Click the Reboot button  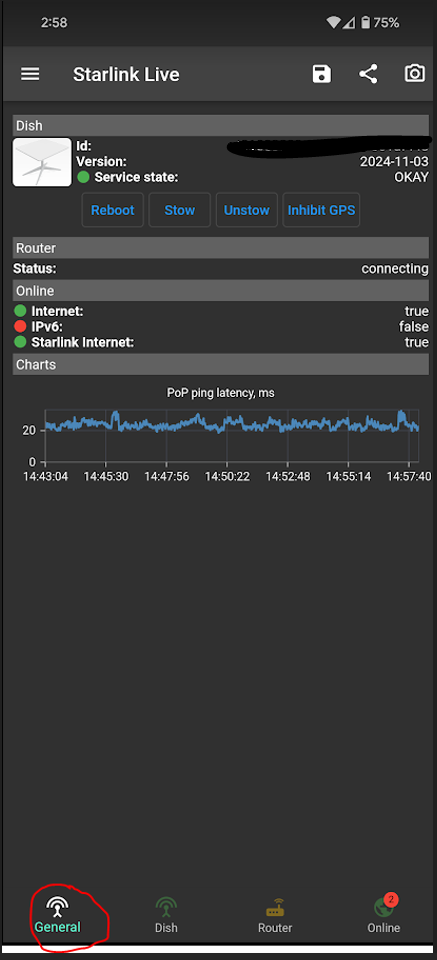pyautogui.click(x=113, y=210)
